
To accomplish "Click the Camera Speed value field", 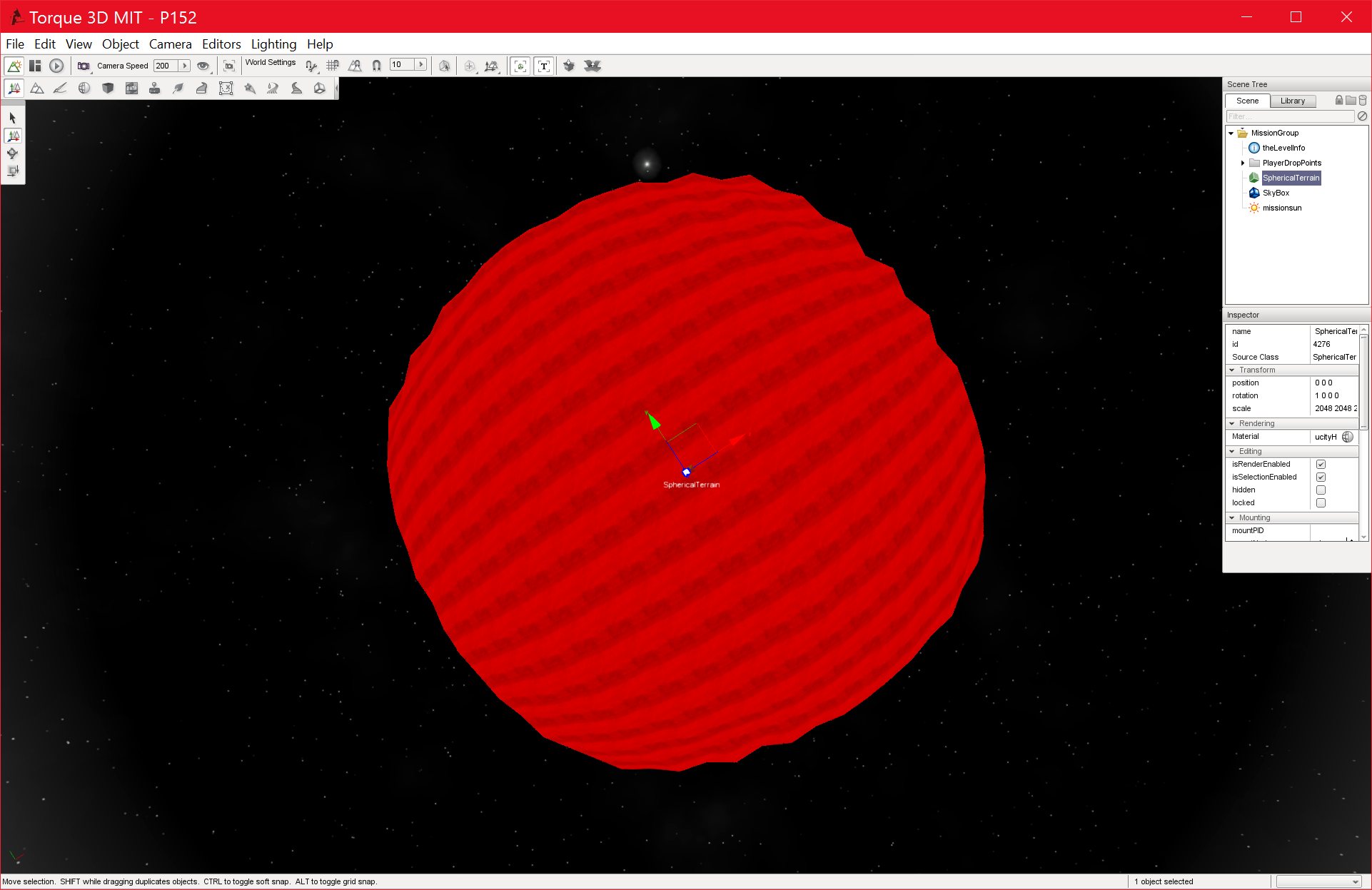I will [166, 66].
